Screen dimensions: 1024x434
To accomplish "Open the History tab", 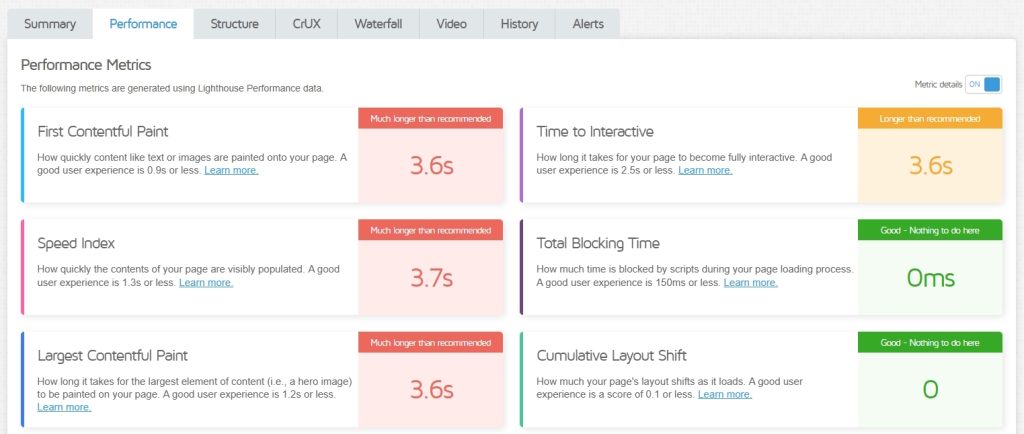I will (x=519, y=24).
